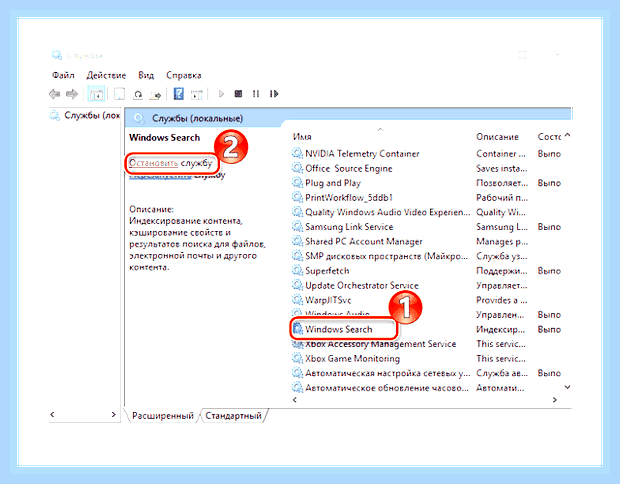Click the horizontal scroll right arrow of services list
620x484 pixels.
click(555, 400)
